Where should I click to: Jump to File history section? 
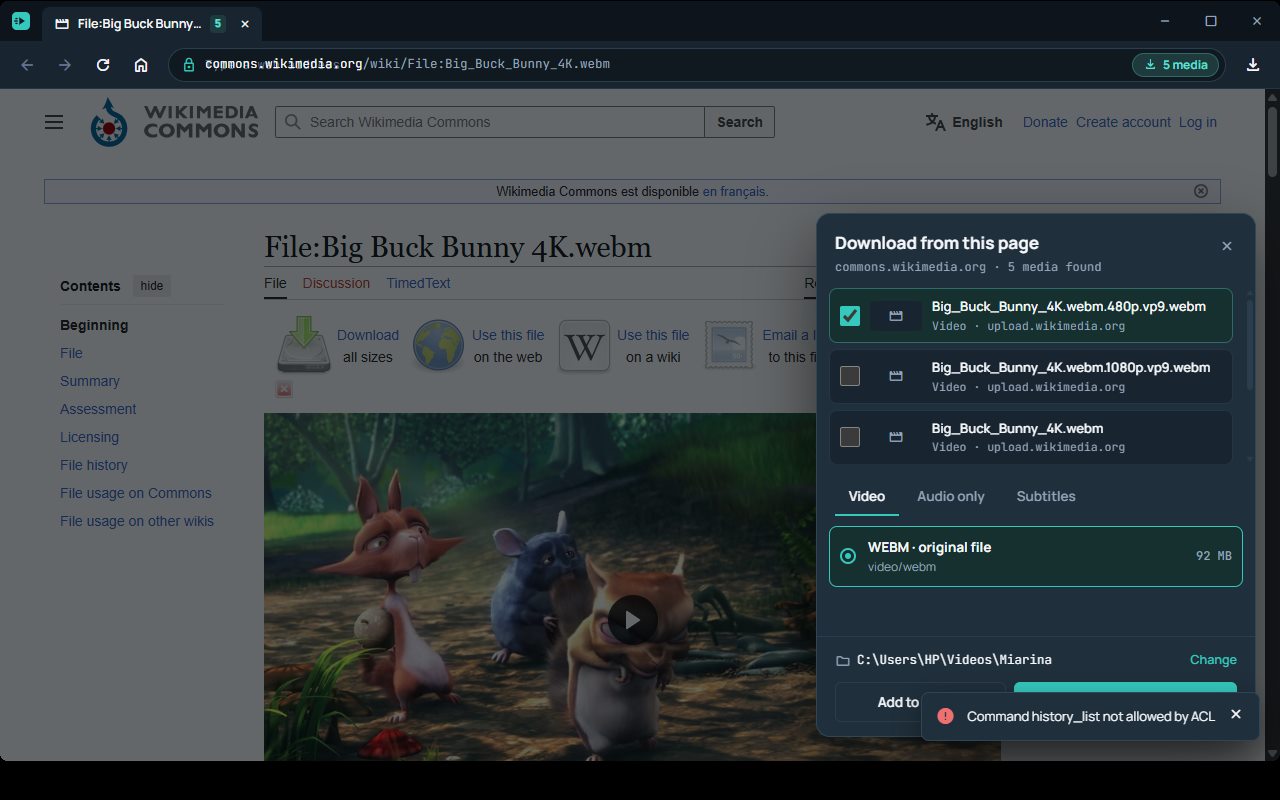[x=94, y=465]
